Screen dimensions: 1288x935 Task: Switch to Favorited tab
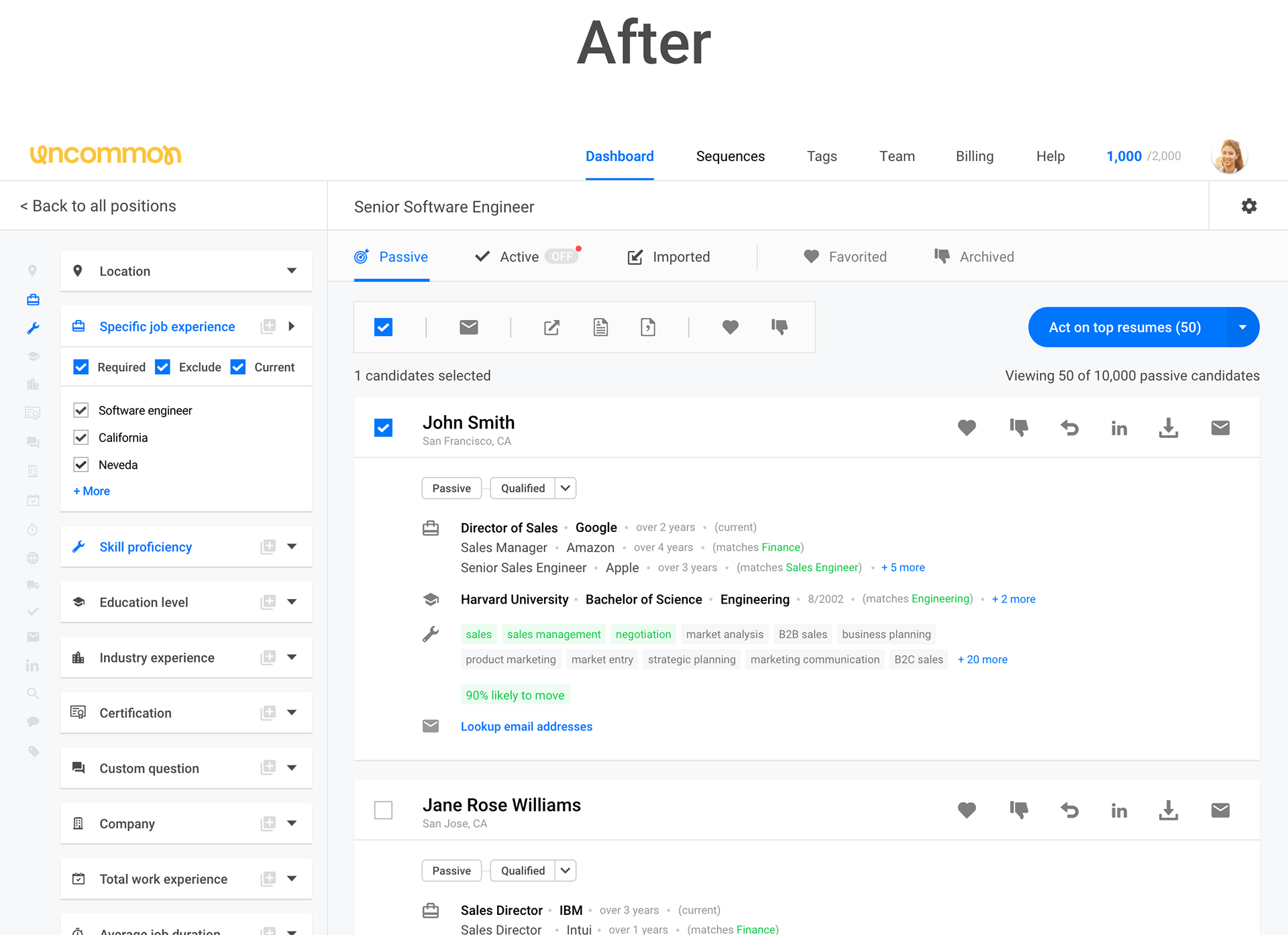tap(845, 257)
